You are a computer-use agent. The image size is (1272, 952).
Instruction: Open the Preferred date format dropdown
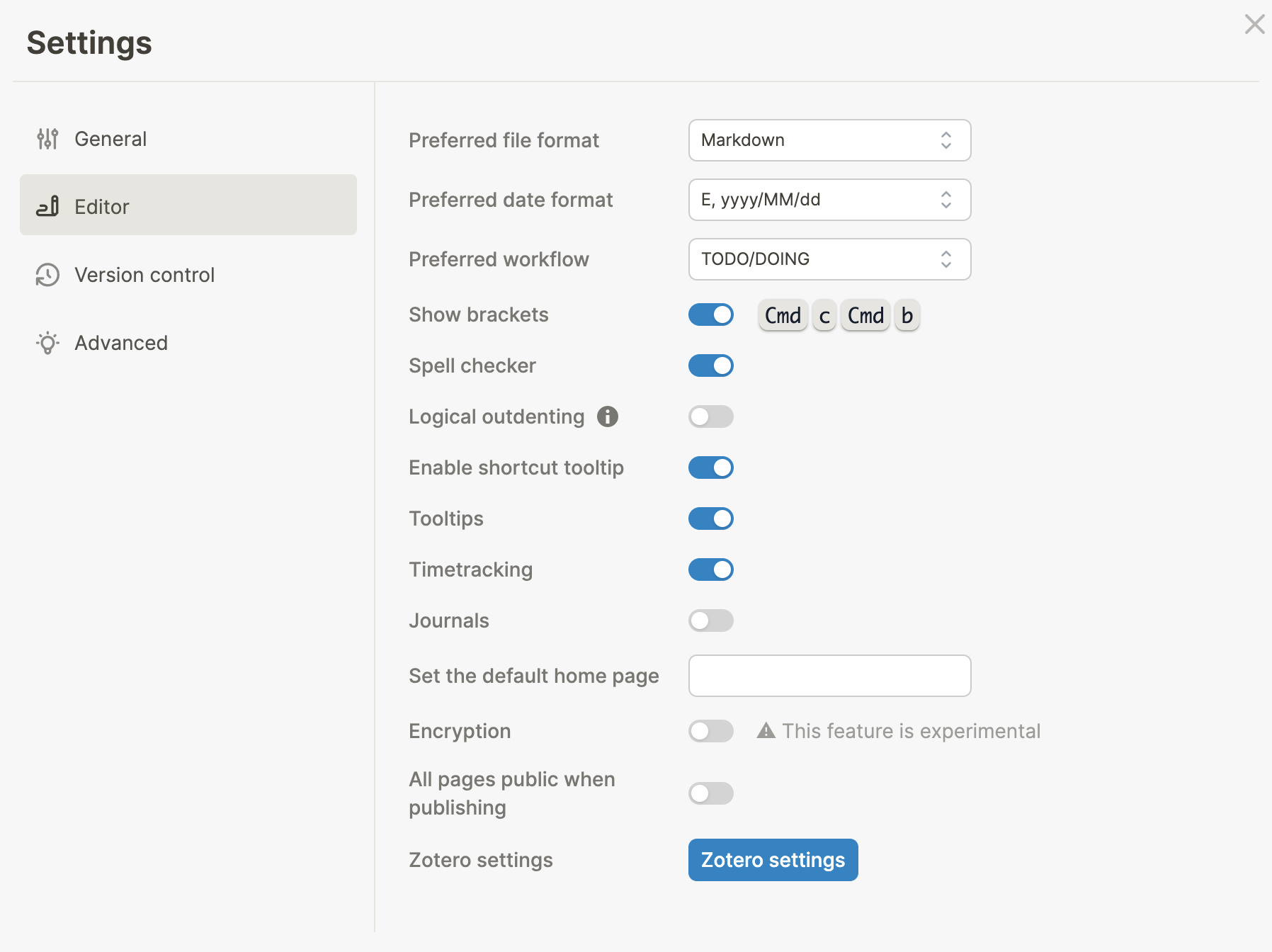(829, 200)
